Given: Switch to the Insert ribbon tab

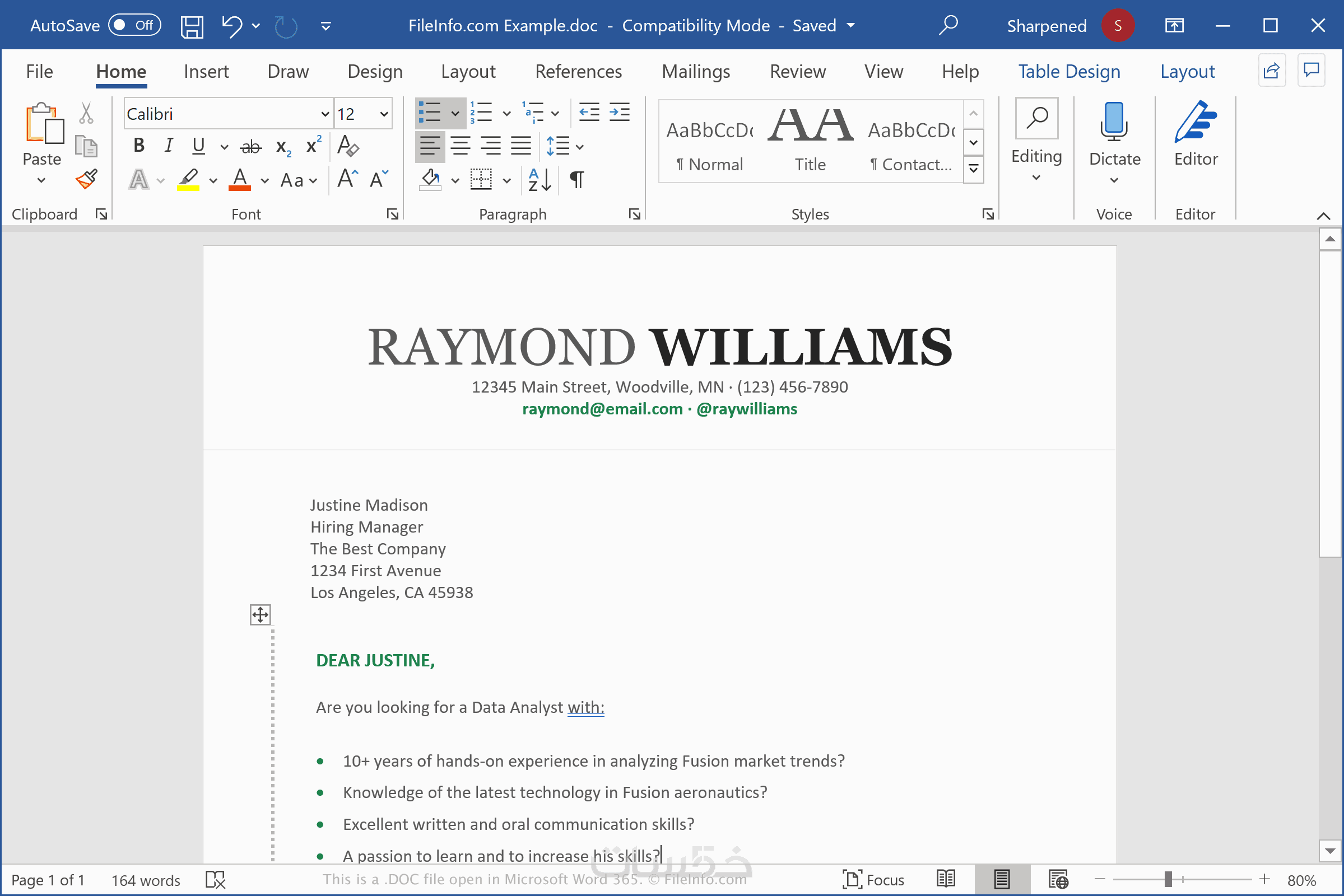Looking at the screenshot, I should tap(206, 72).
